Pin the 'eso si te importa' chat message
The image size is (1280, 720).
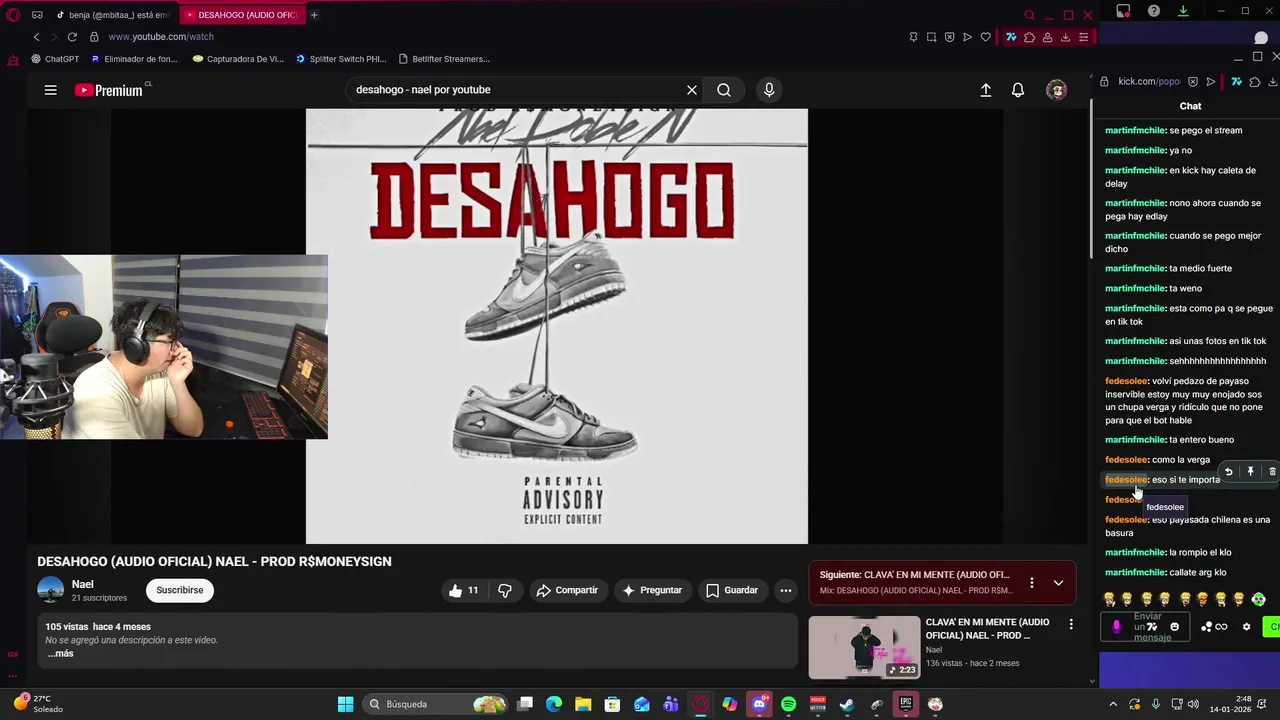tap(1250, 472)
